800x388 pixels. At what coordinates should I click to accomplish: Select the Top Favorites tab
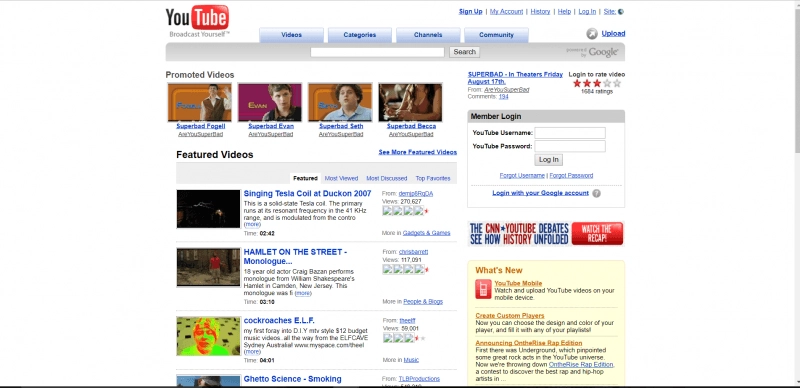433,178
